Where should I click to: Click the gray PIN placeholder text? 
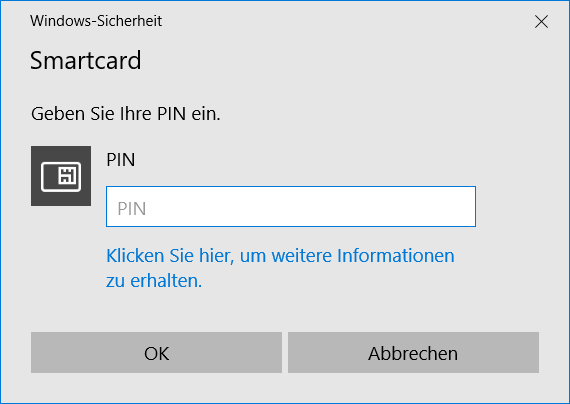(x=132, y=209)
